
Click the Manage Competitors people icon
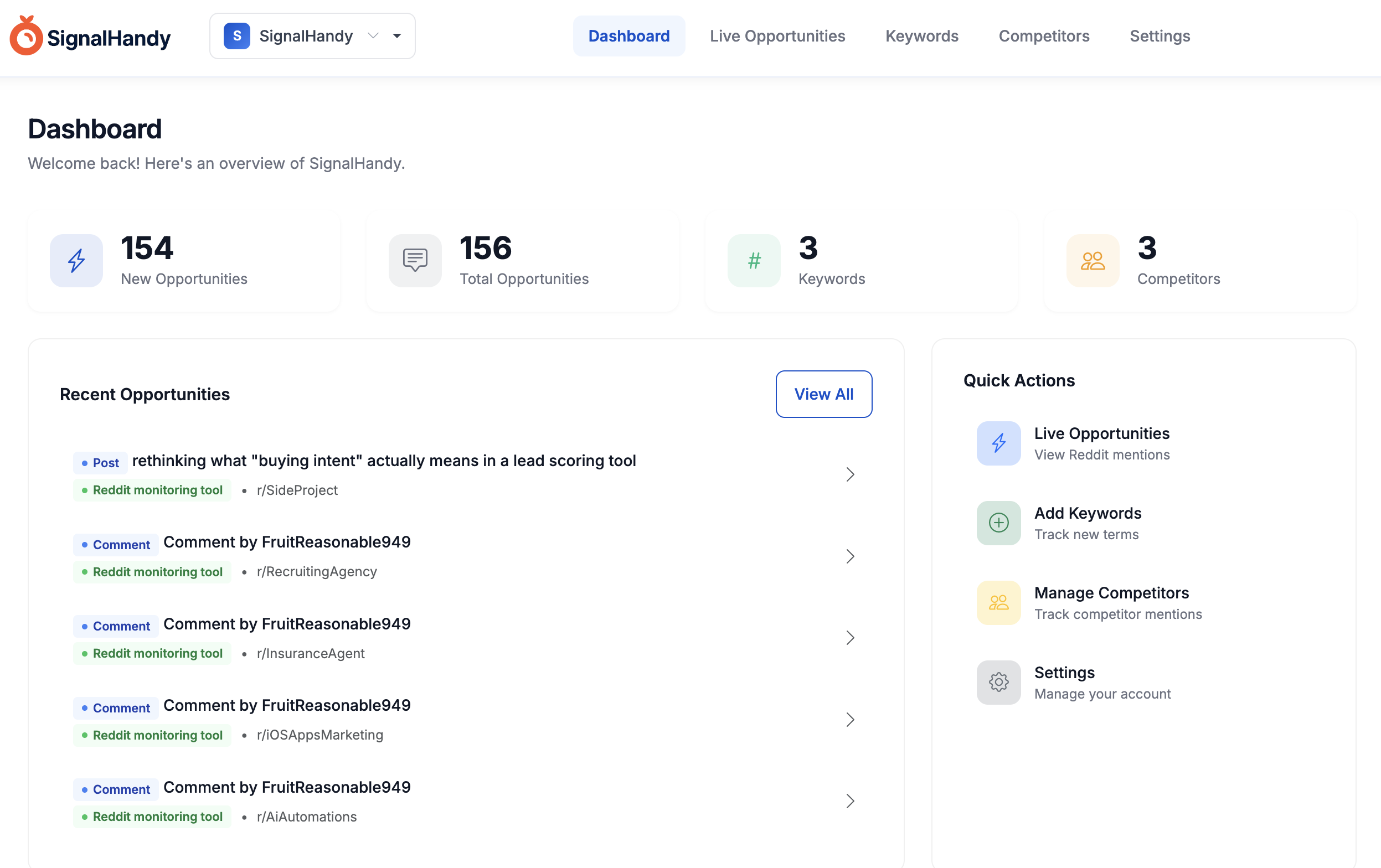[x=998, y=602]
